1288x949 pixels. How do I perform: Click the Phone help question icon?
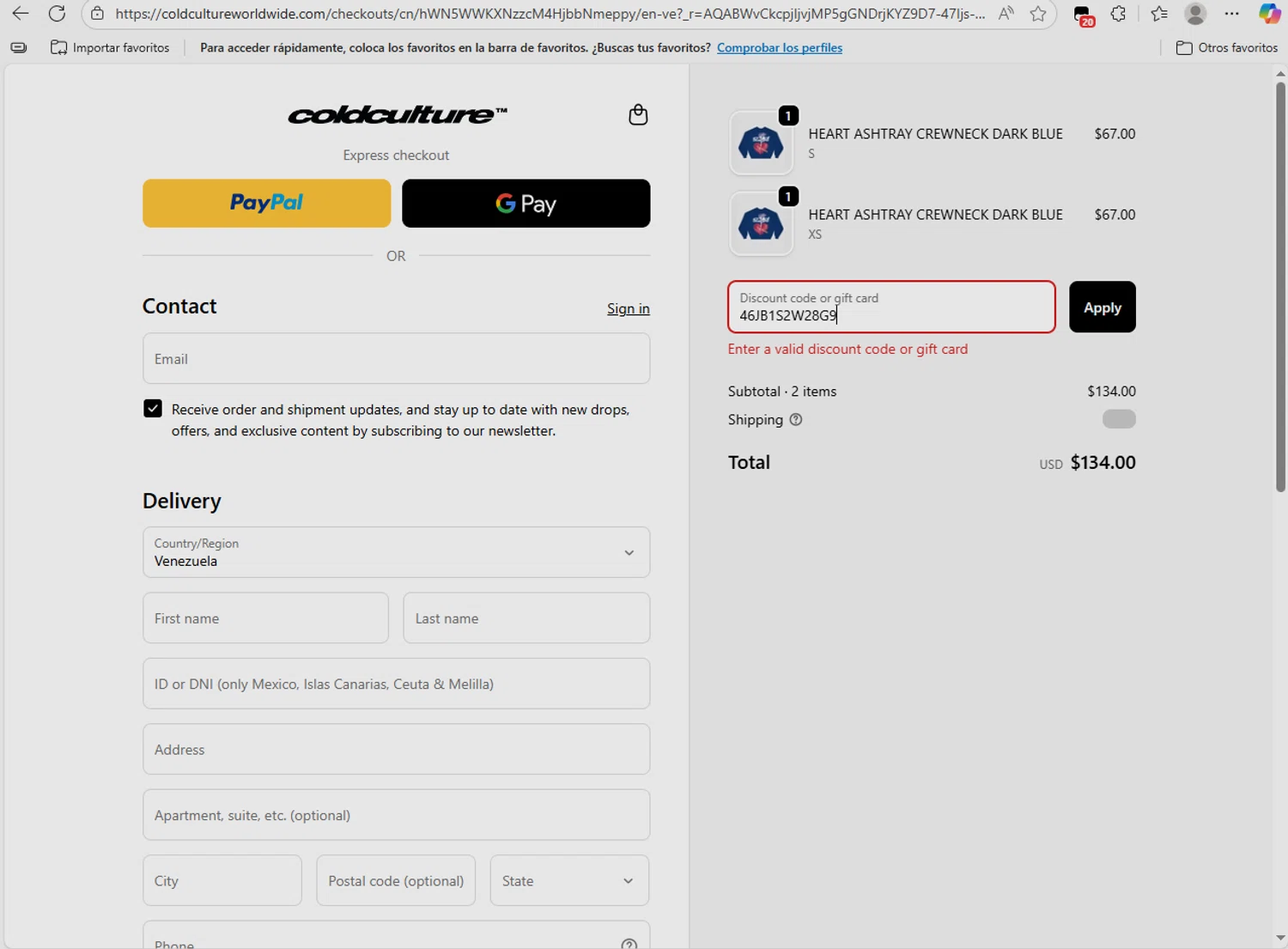point(629,944)
